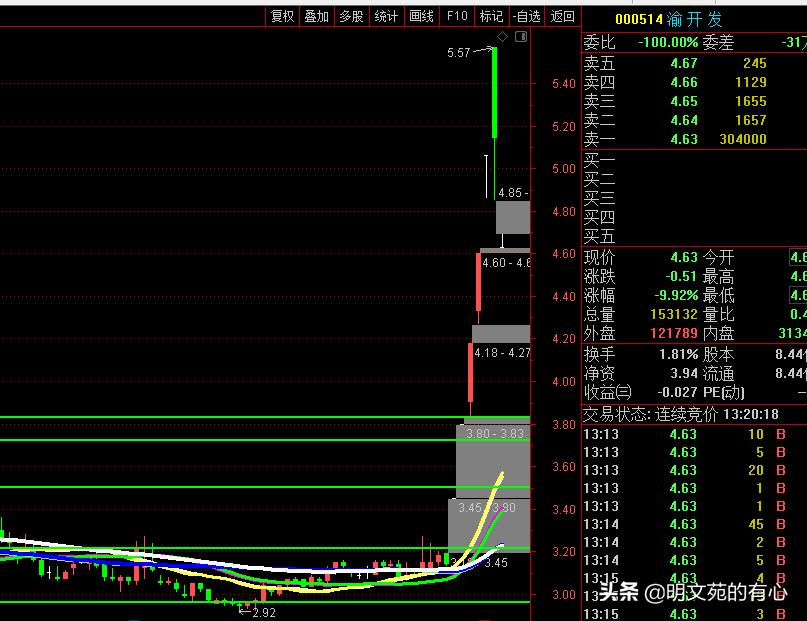The width and height of the screenshot is (807, 621).
Task: Click the 买一 bid row
Action: (694, 161)
